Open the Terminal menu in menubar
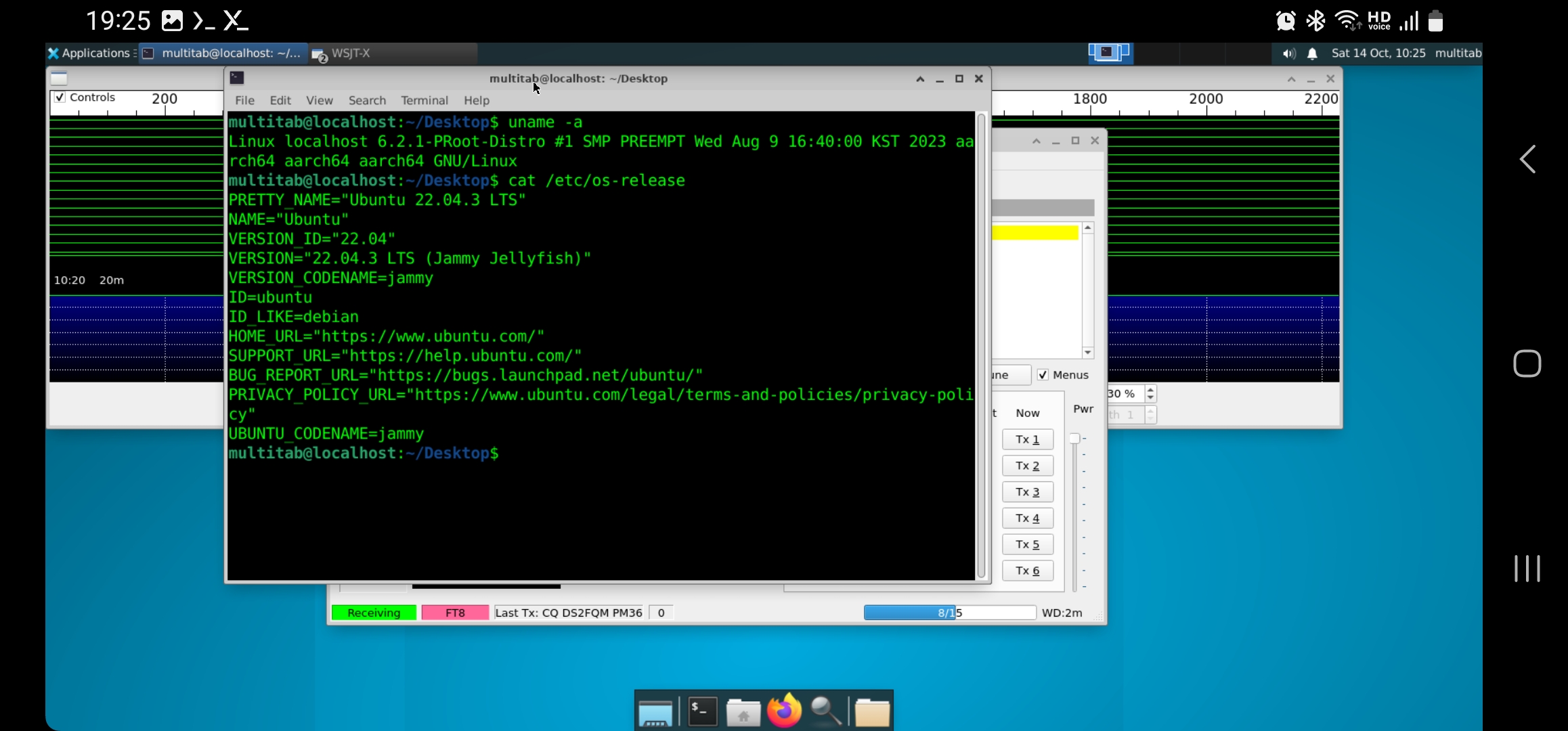This screenshot has width=1568, height=731. click(x=424, y=100)
